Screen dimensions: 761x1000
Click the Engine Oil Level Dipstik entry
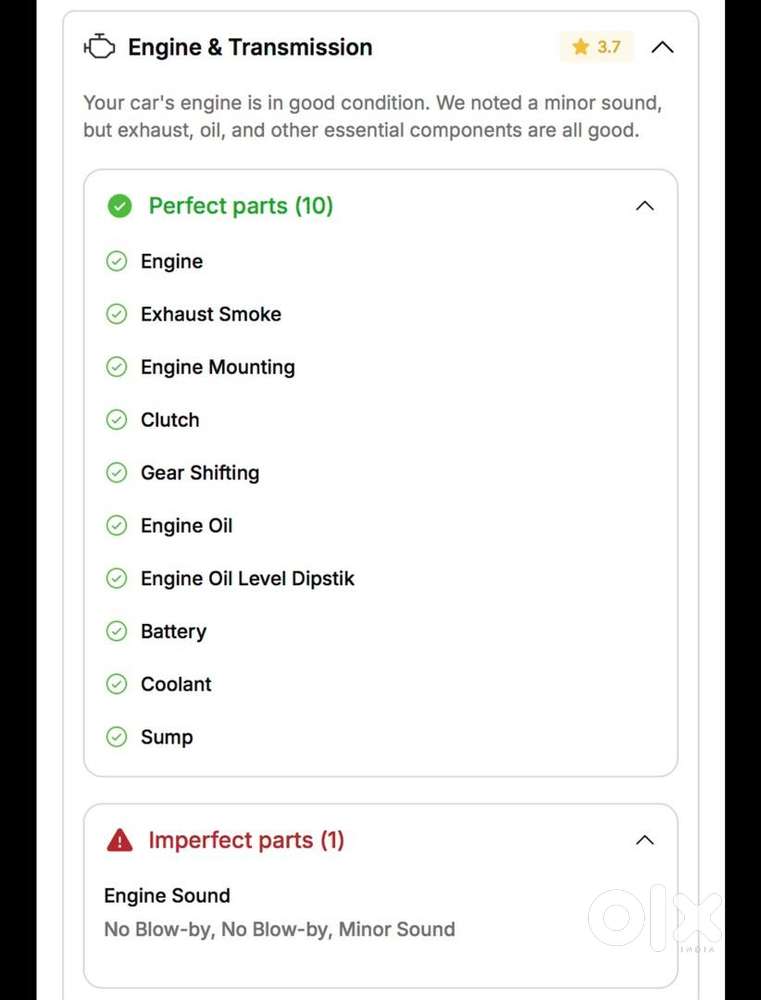(x=247, y=578)
